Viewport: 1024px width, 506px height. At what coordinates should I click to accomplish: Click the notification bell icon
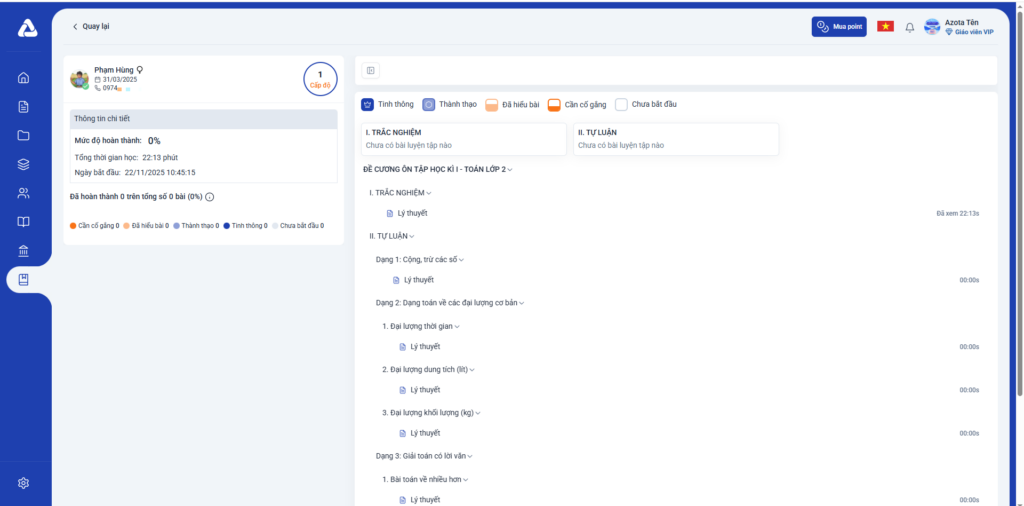[x=910, y=27]
